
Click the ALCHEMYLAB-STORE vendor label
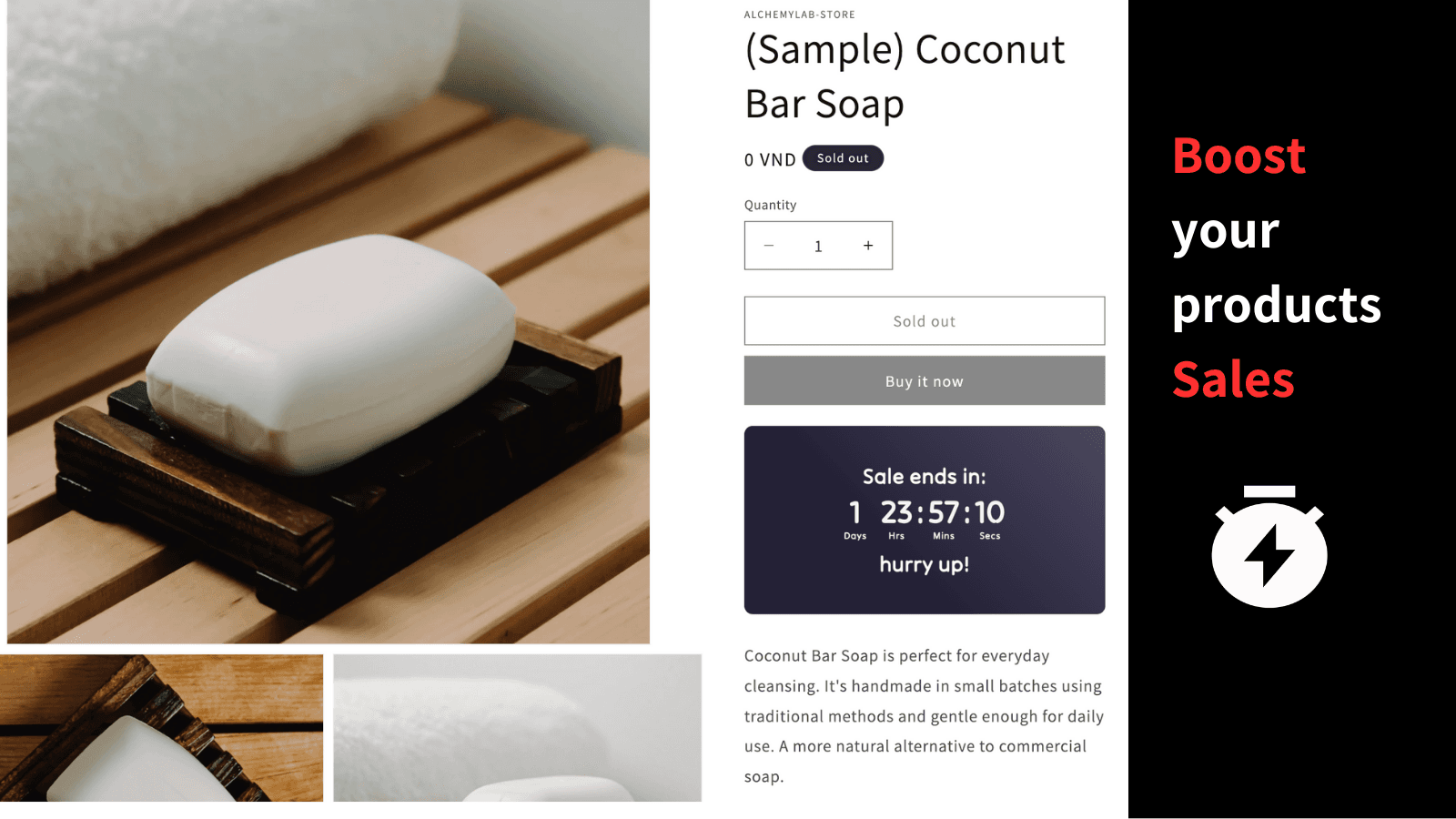800,15
